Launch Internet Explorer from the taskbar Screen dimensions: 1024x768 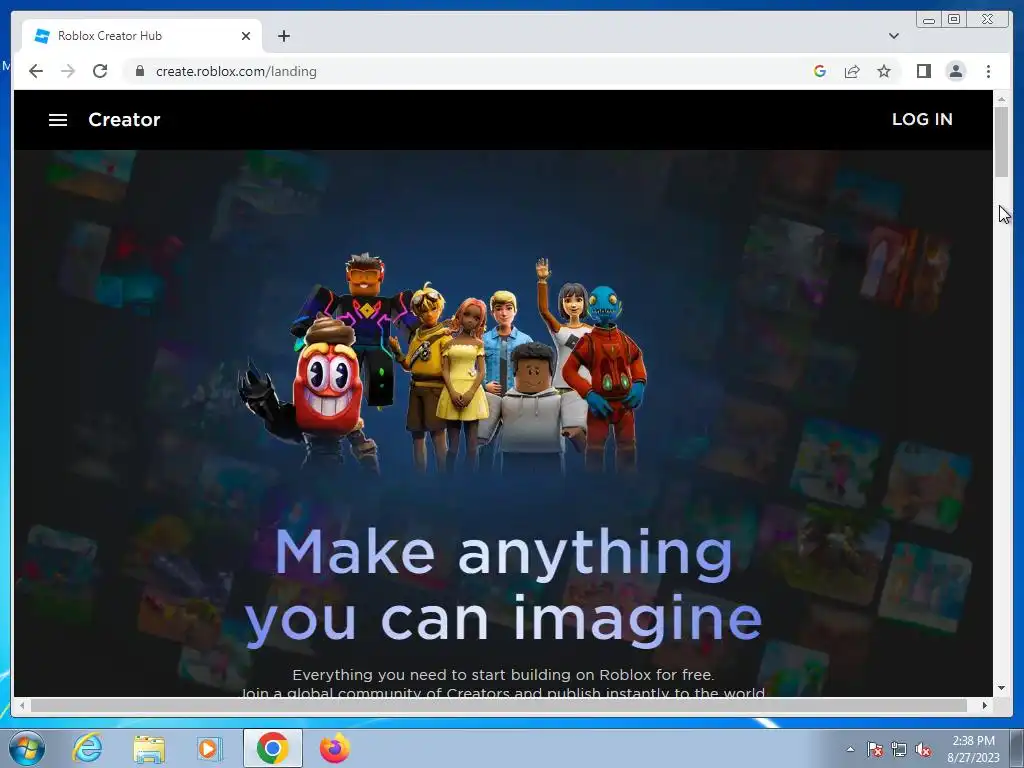coord(88,748)
